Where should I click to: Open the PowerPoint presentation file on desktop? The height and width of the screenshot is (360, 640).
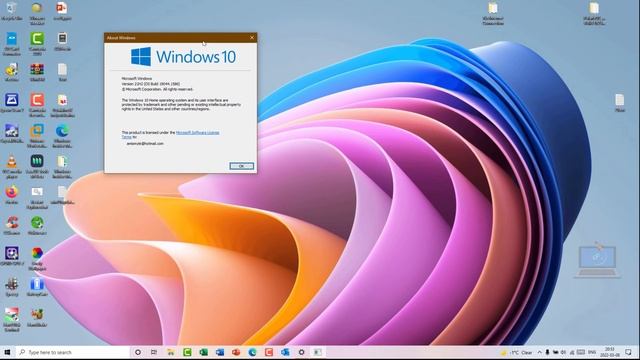tap(62, 11)
